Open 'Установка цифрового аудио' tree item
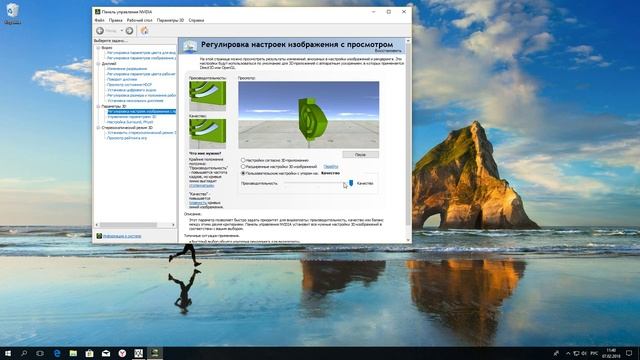The height and width of the screenshot is (360, 640). [131, 90]
